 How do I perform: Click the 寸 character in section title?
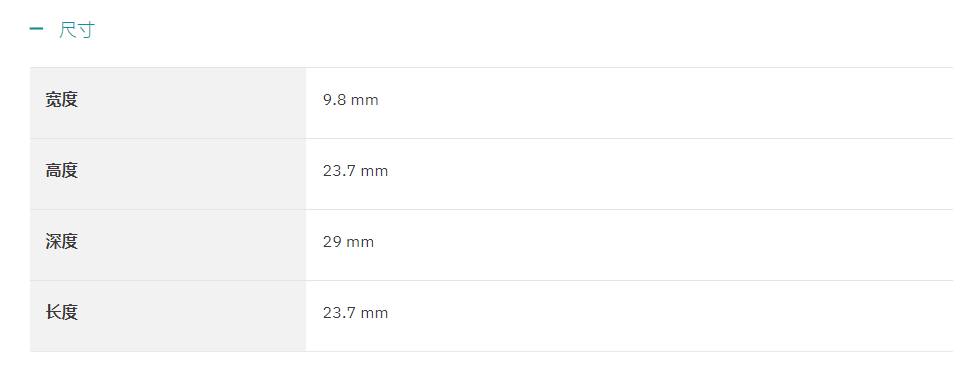[x=86, y=29]
